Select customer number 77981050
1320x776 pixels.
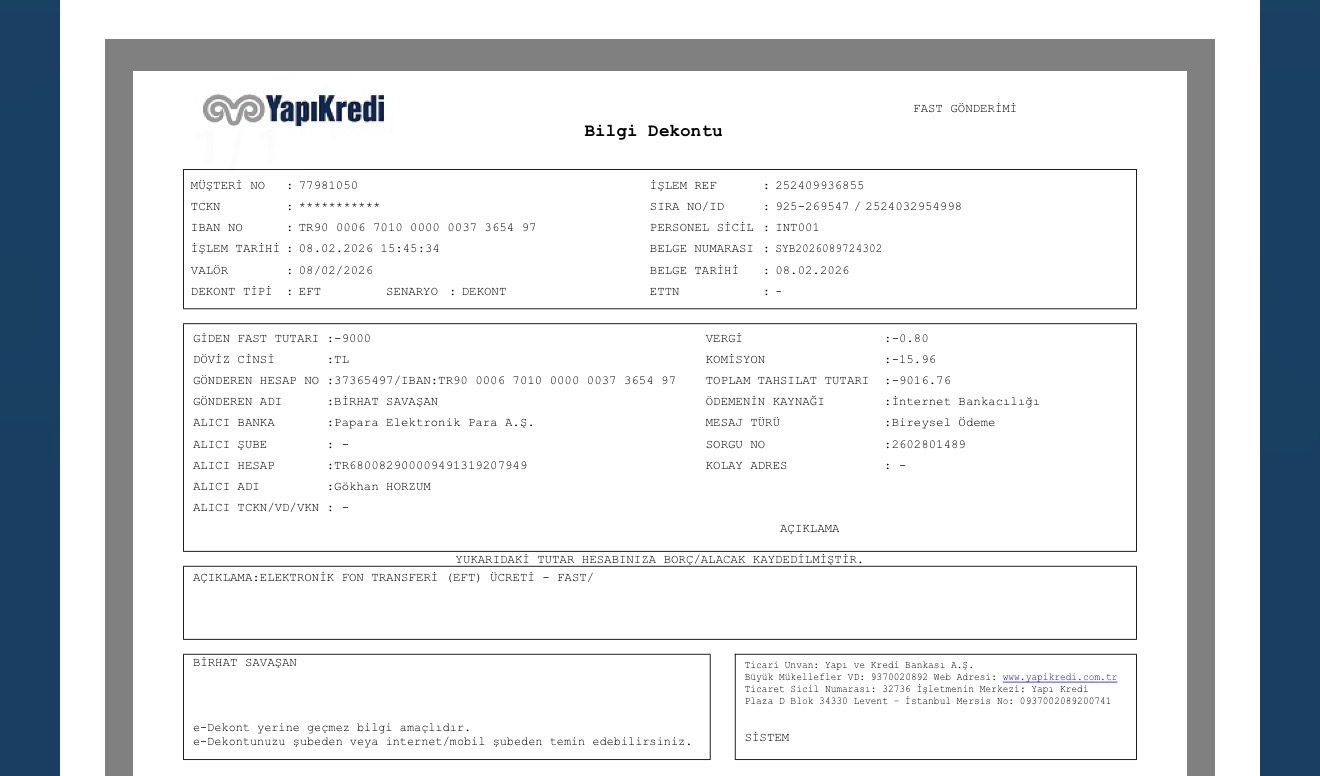tap(328, 186)
